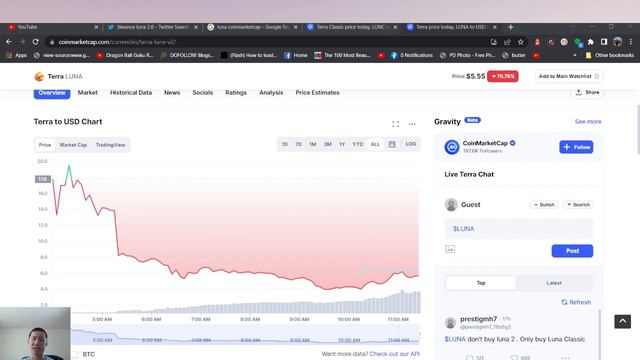Open the Historical Data tab

coord(131,93)
